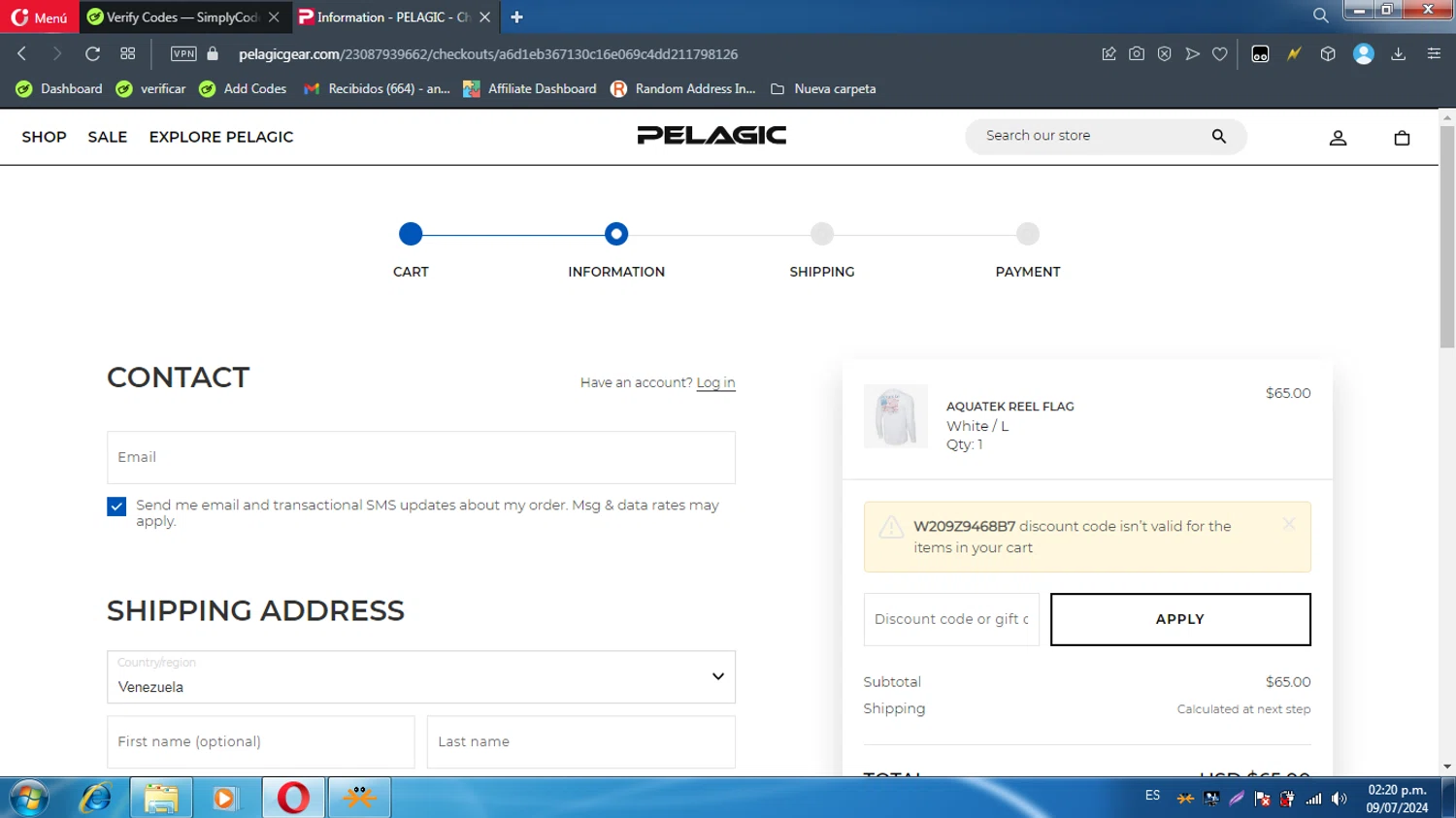The image size is (1456, 818).
Task: Reload the current page
Action: pos(92,54)
